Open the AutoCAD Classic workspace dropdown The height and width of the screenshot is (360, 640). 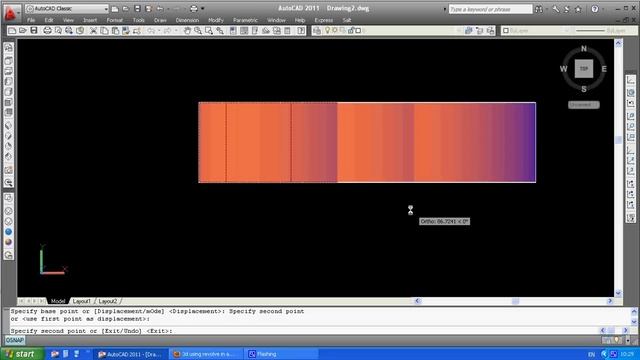(67, 9)
